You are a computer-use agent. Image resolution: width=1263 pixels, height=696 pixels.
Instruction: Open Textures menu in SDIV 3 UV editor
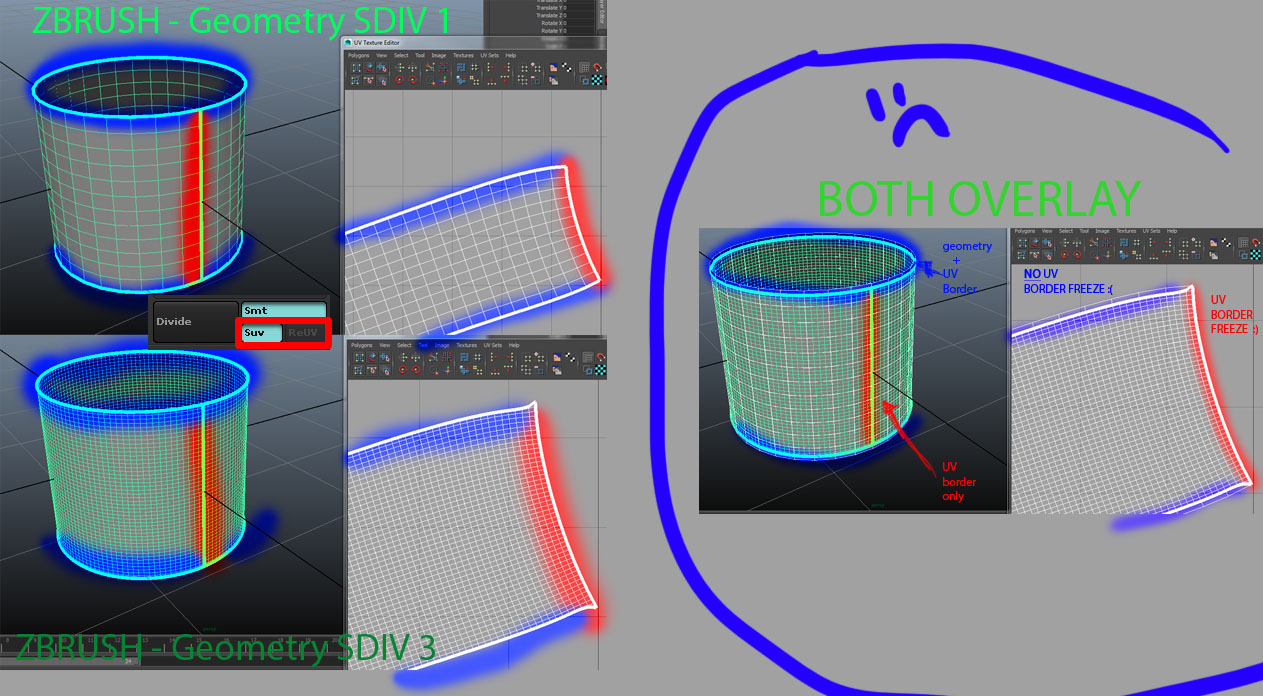(466, 345)
